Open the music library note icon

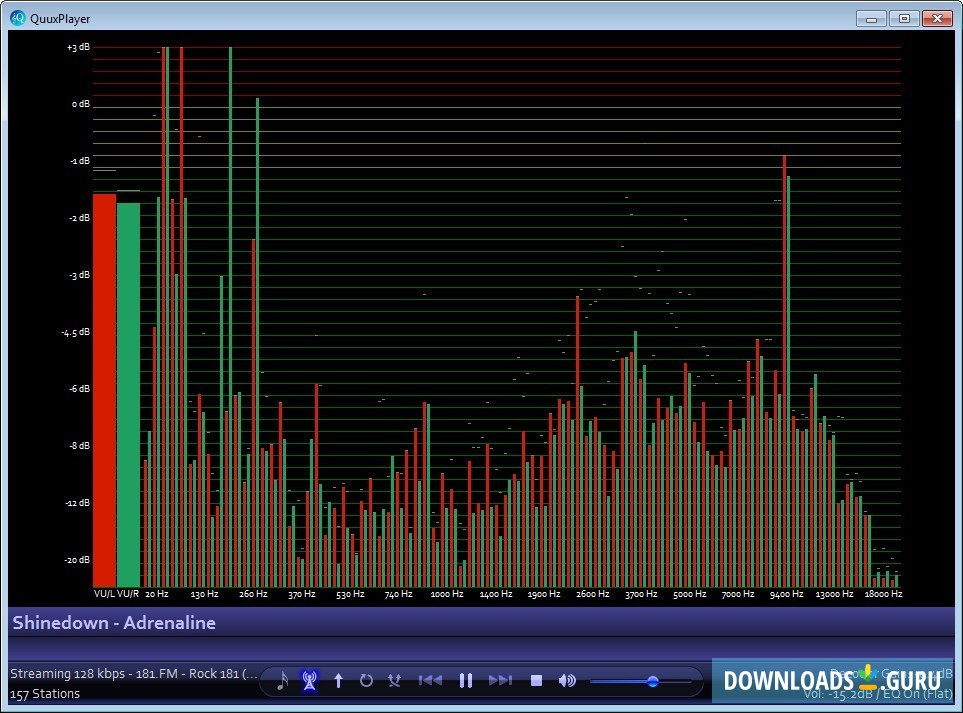click(x=283, y=680)
